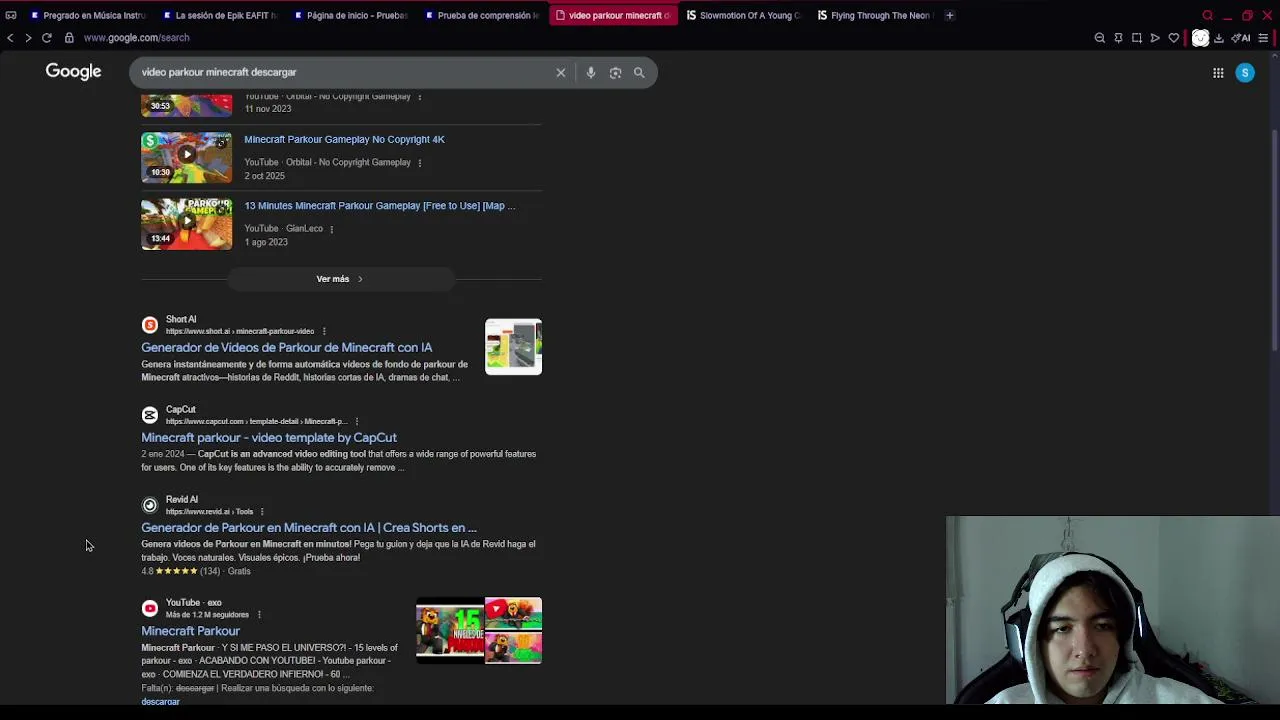The image size is (1280, 720).
Task: Open the player triangle icon in address bar
Action: coord(1155,38)
